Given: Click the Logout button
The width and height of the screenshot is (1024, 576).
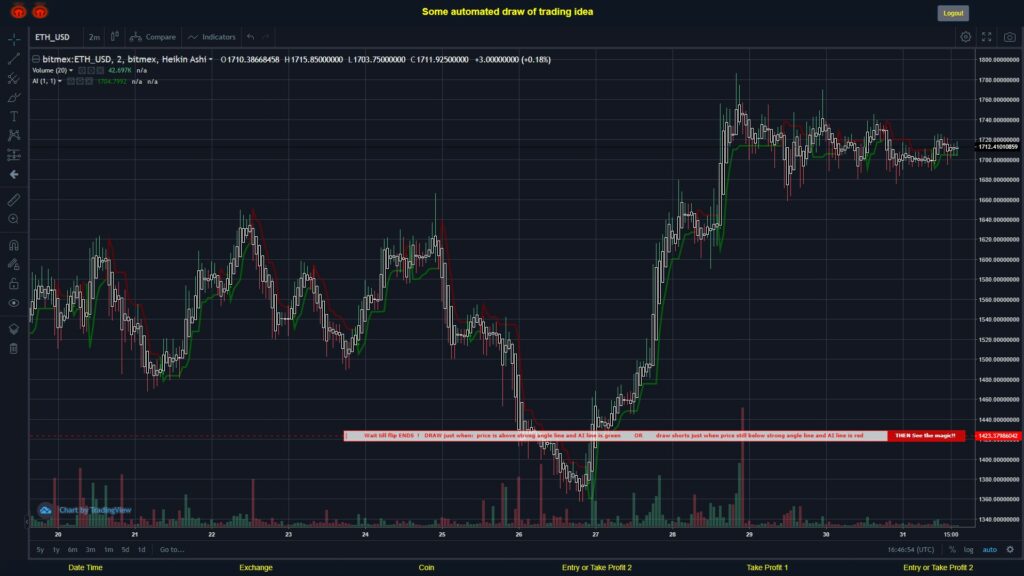Looking at the screenshot, I should (x=953, y=13).
